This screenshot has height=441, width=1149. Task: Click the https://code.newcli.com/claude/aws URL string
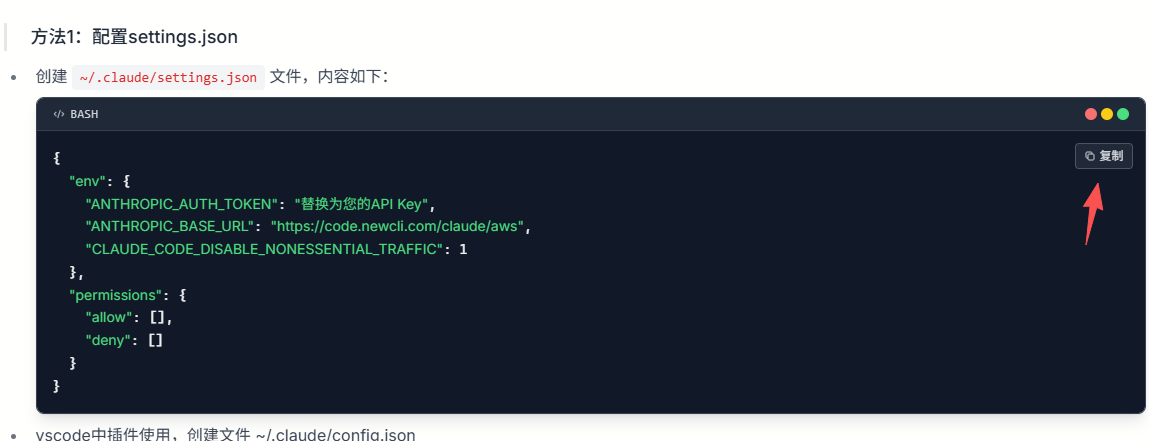(x=396, y=226)
